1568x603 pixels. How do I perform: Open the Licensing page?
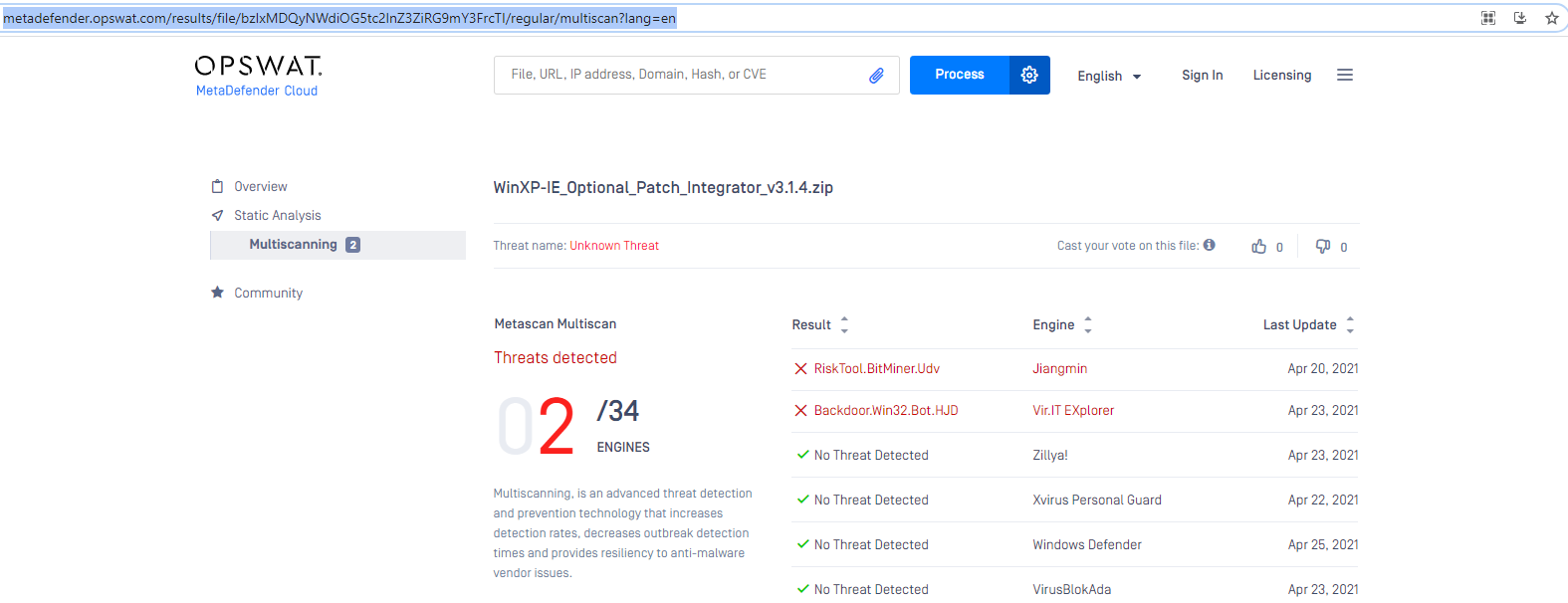click(1281, 75)
